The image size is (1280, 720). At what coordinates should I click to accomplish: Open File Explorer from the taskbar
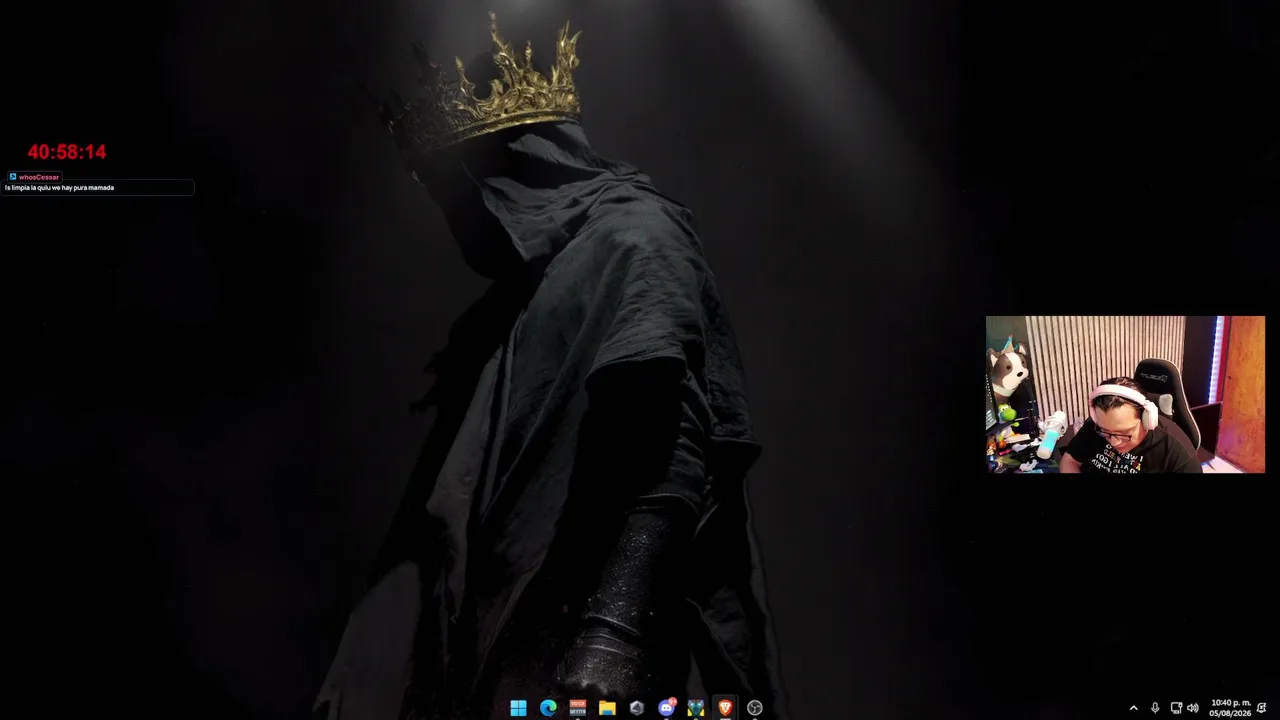click(x=607, y=708)
